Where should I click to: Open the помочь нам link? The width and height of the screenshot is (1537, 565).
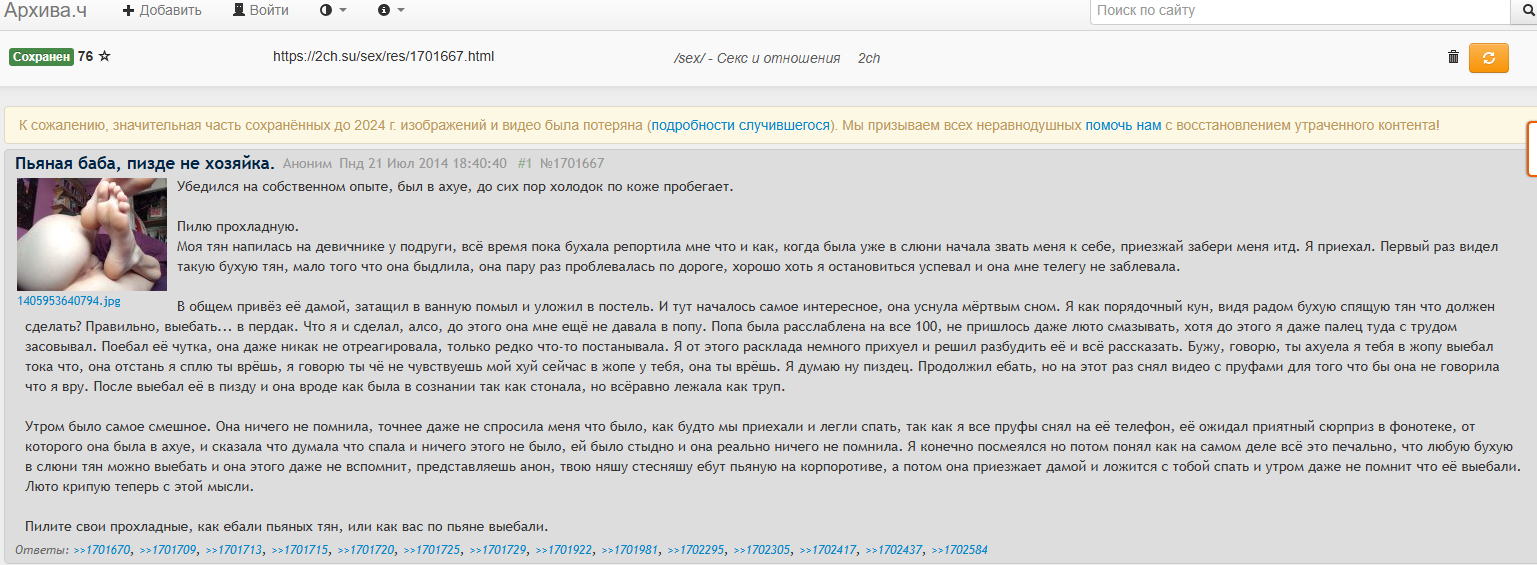(x=1123, y=125)
